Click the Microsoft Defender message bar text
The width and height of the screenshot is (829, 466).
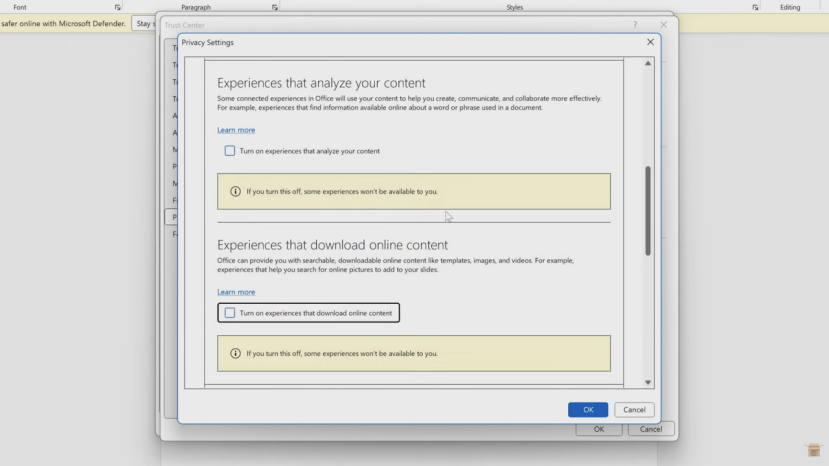tap(63, 23)
